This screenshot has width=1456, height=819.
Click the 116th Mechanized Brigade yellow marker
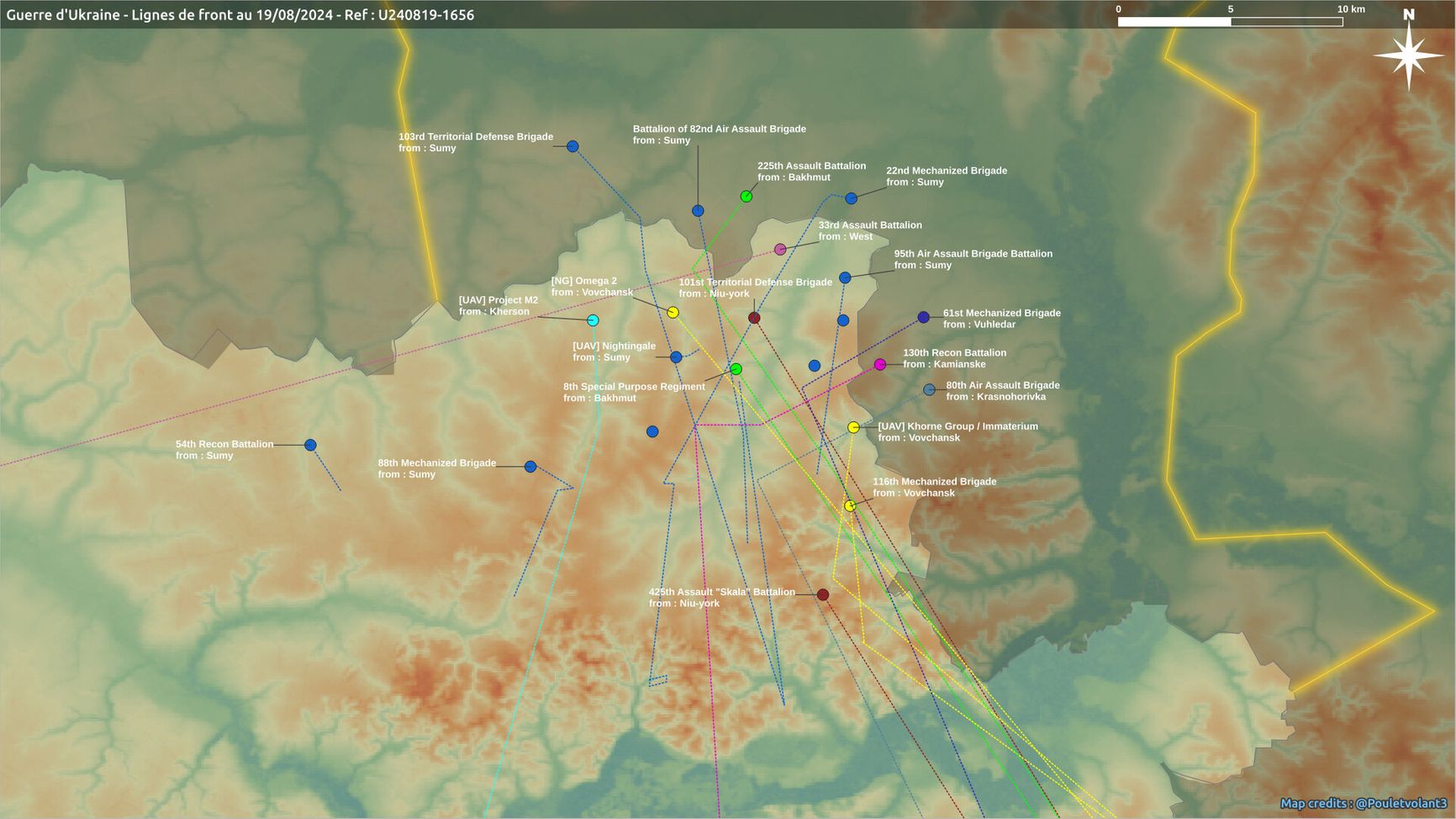[850, 505]
